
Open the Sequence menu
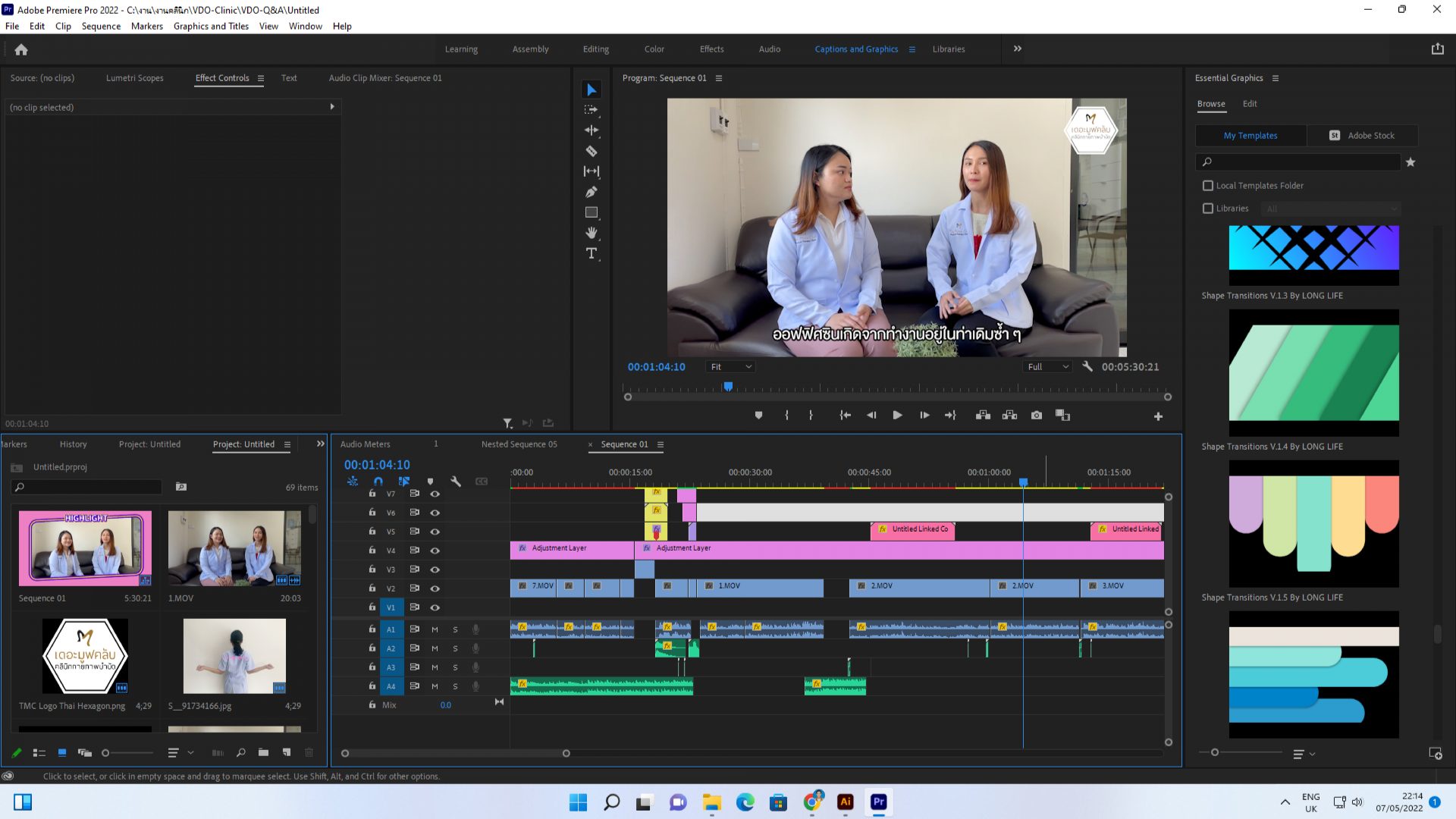pos(101,26)
